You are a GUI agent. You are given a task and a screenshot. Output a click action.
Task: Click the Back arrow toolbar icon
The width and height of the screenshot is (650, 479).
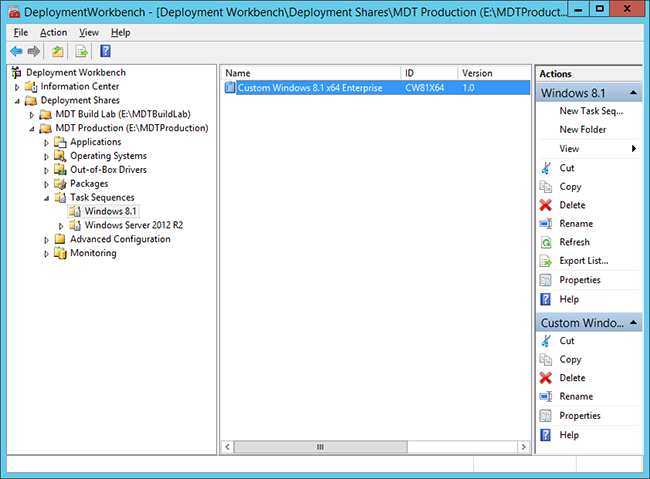(x=16, y=51)
